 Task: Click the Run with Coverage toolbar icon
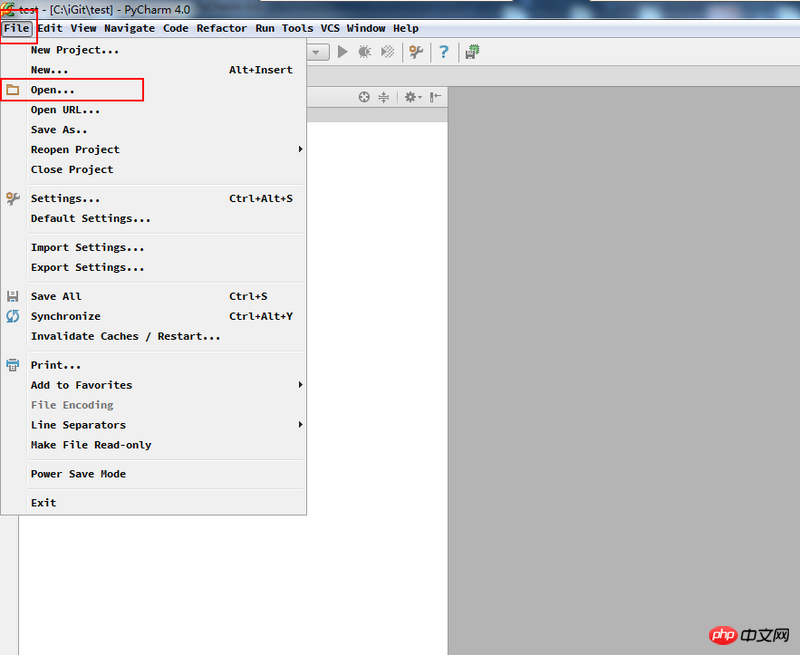[388, 52]
